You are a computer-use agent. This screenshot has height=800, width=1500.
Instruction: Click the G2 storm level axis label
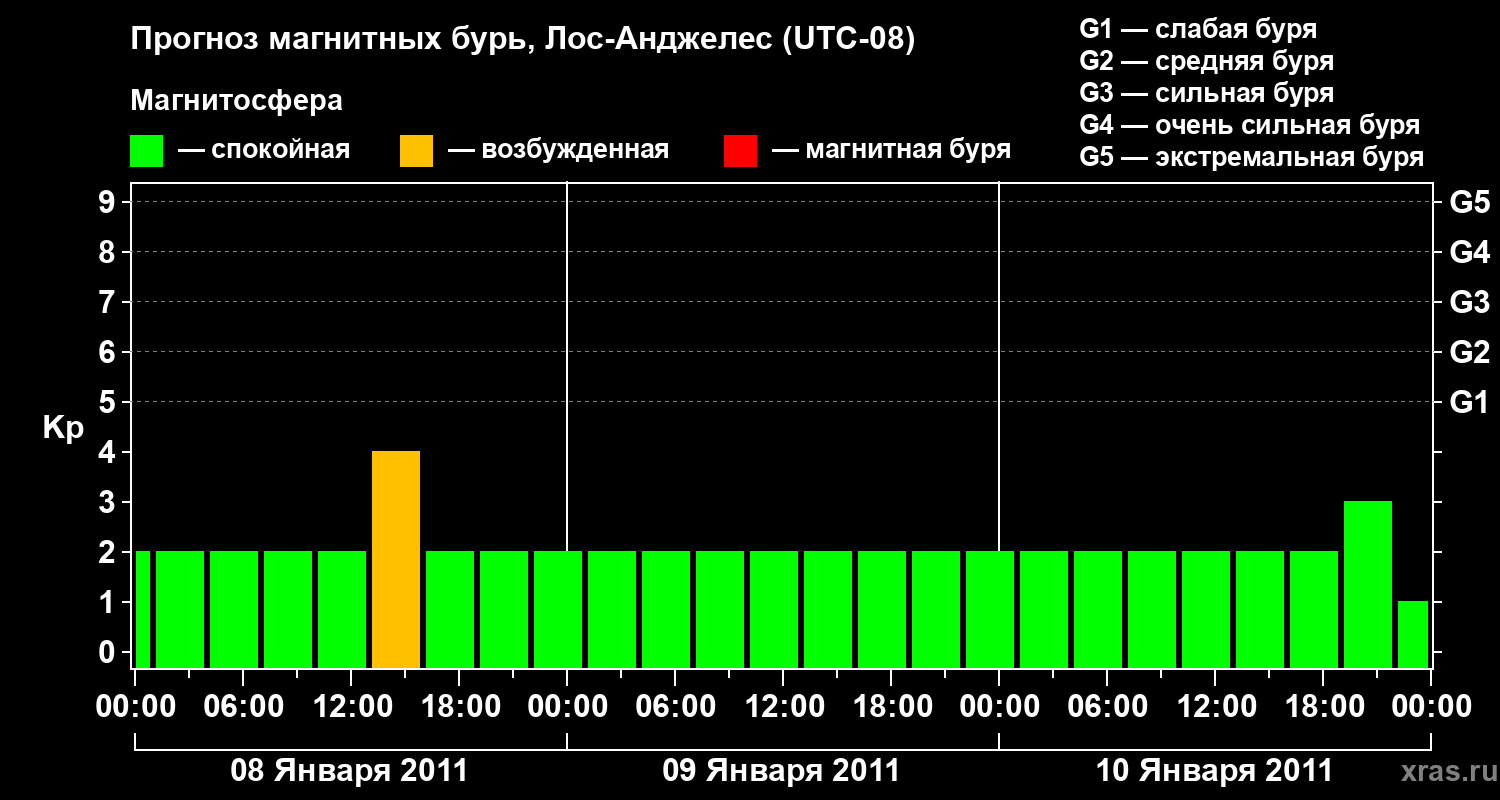pyautogui.click(x=1469, y=352)
